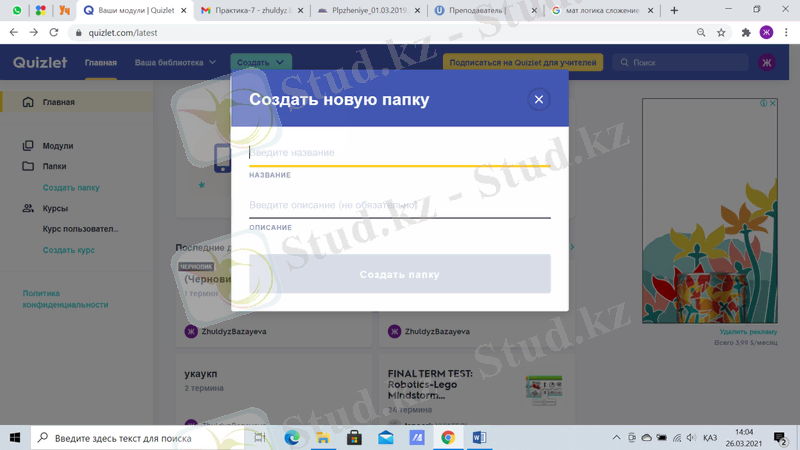Open the Создать dropdown button
This screenshot has height=450, width=800.
click(261, 62)
